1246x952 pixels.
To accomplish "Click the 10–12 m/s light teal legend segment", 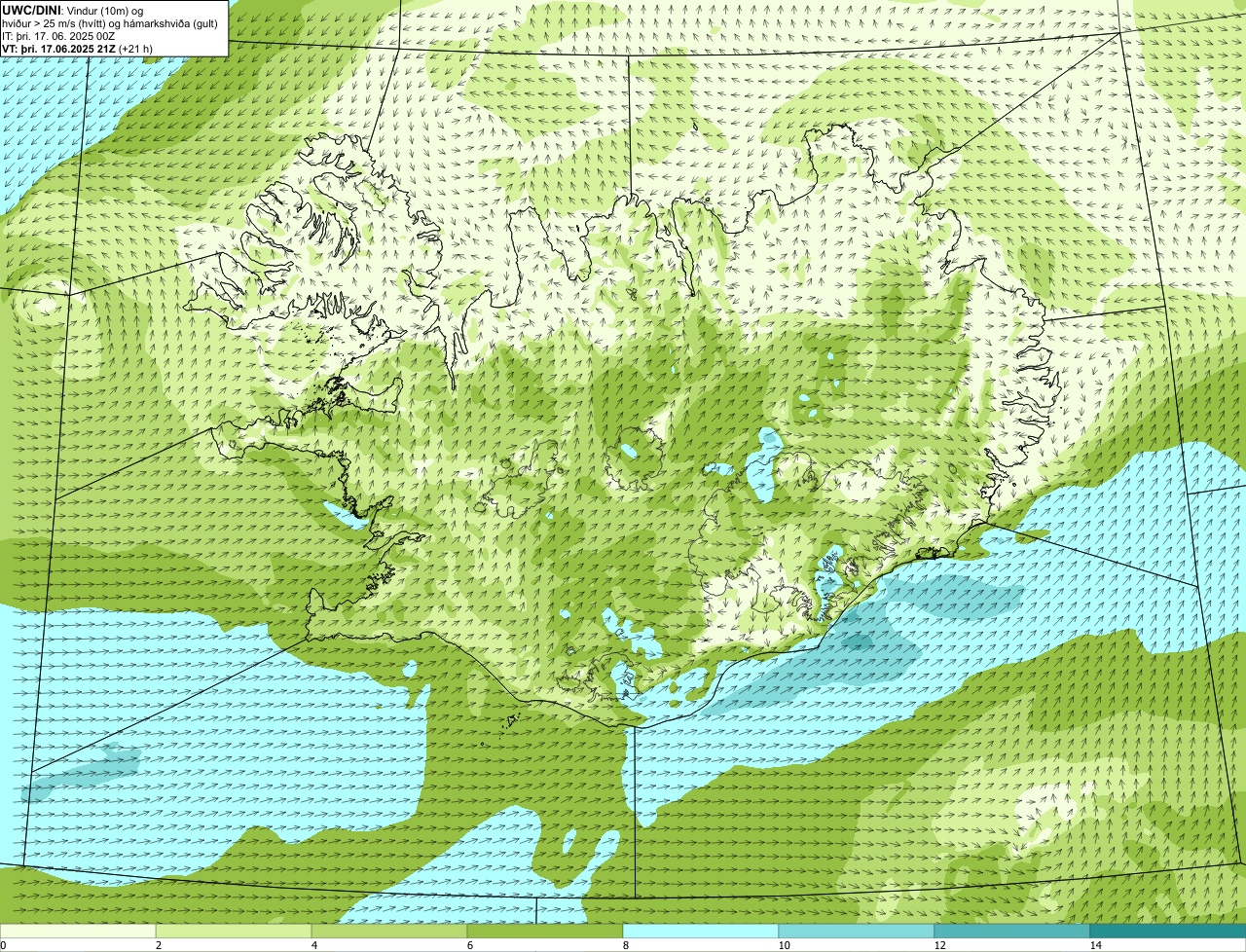I will coord(857,931).
